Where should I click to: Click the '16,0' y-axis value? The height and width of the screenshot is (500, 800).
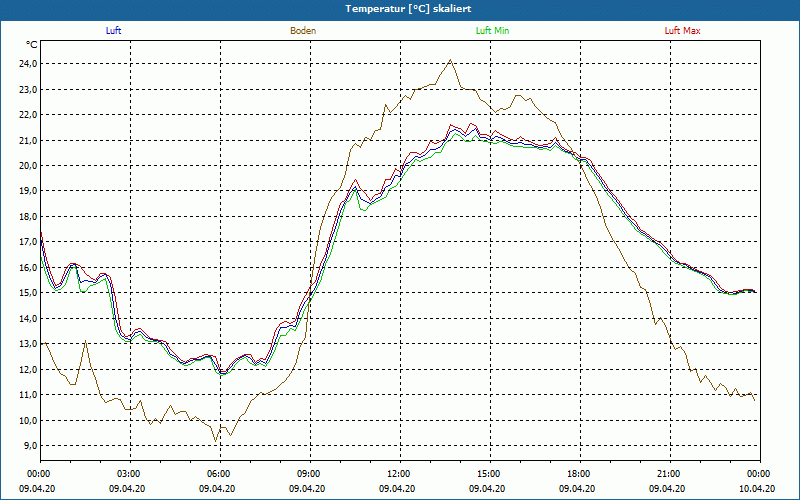coord(28,267)
